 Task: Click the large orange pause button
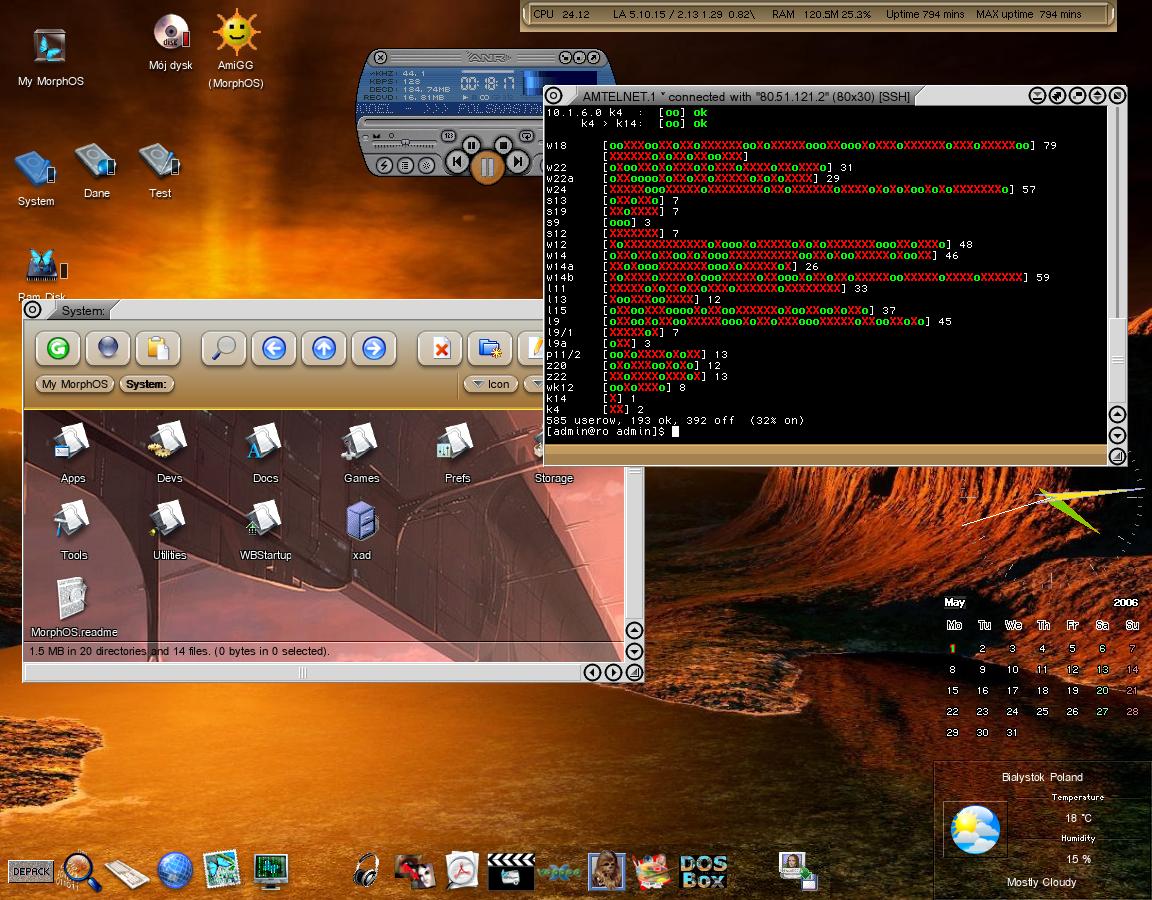[486, 167]
